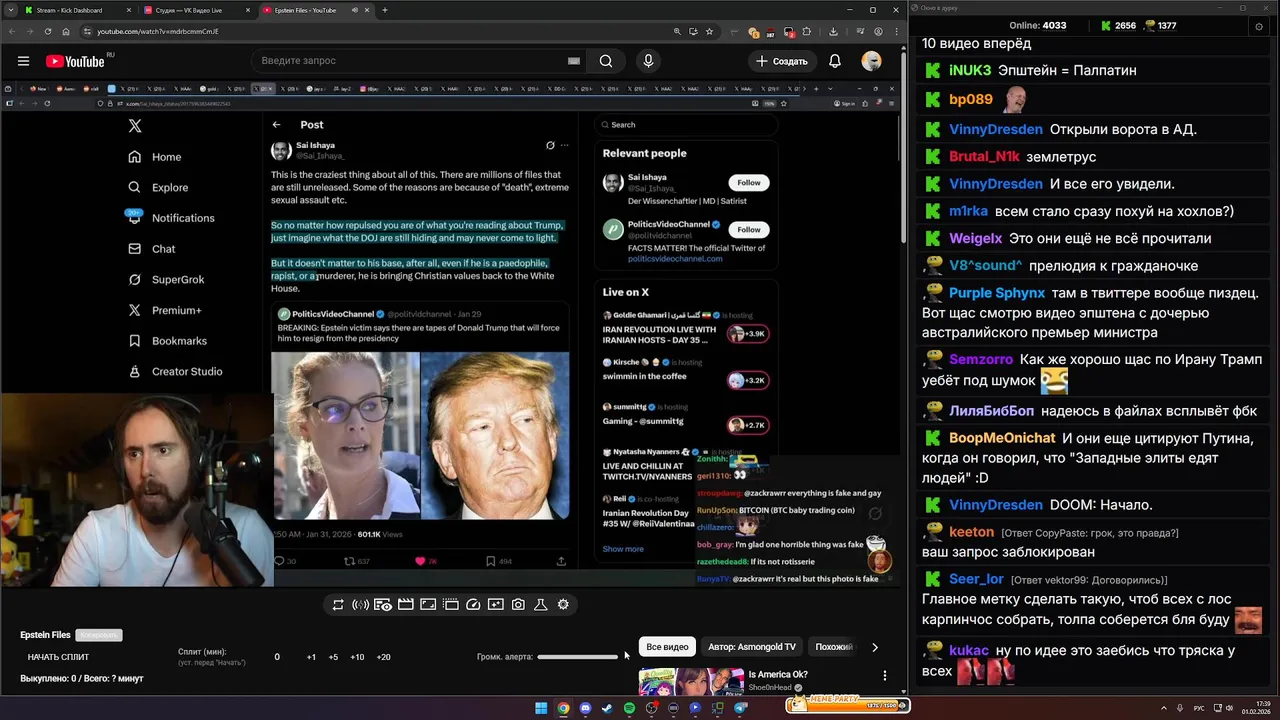Click username BoopMeOnichat in chat
Screen dimensions: 1280x720
(x=1002, y=438)
